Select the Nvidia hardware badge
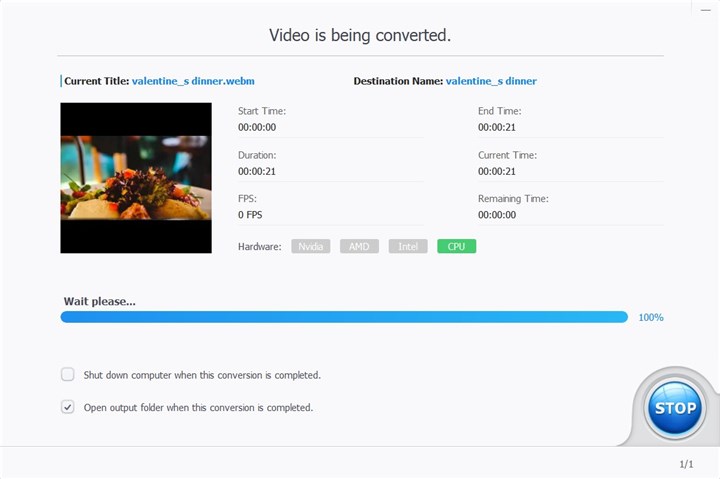Viewport: 720px width, 479px height. pos(310,246)
